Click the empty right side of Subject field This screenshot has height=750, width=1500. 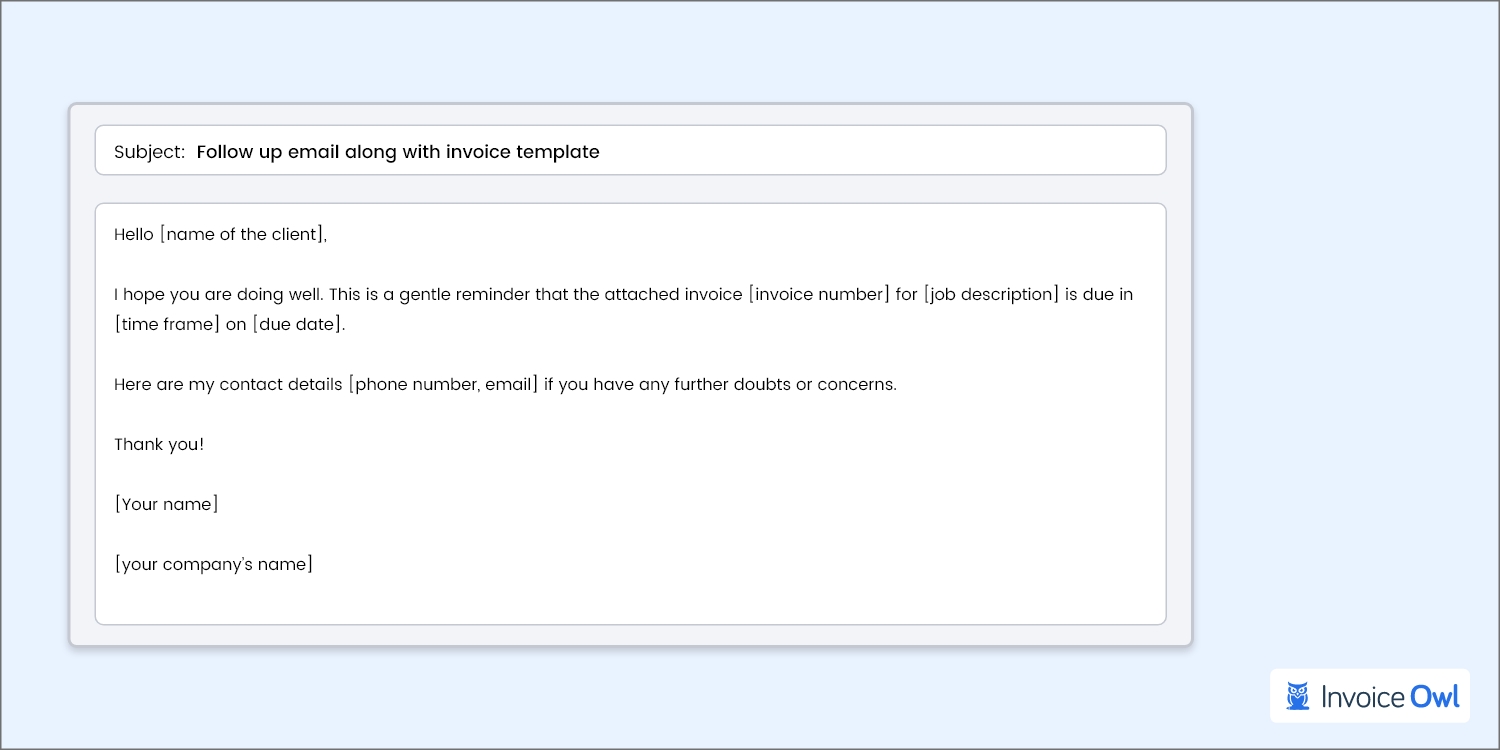tap(900, 151)
